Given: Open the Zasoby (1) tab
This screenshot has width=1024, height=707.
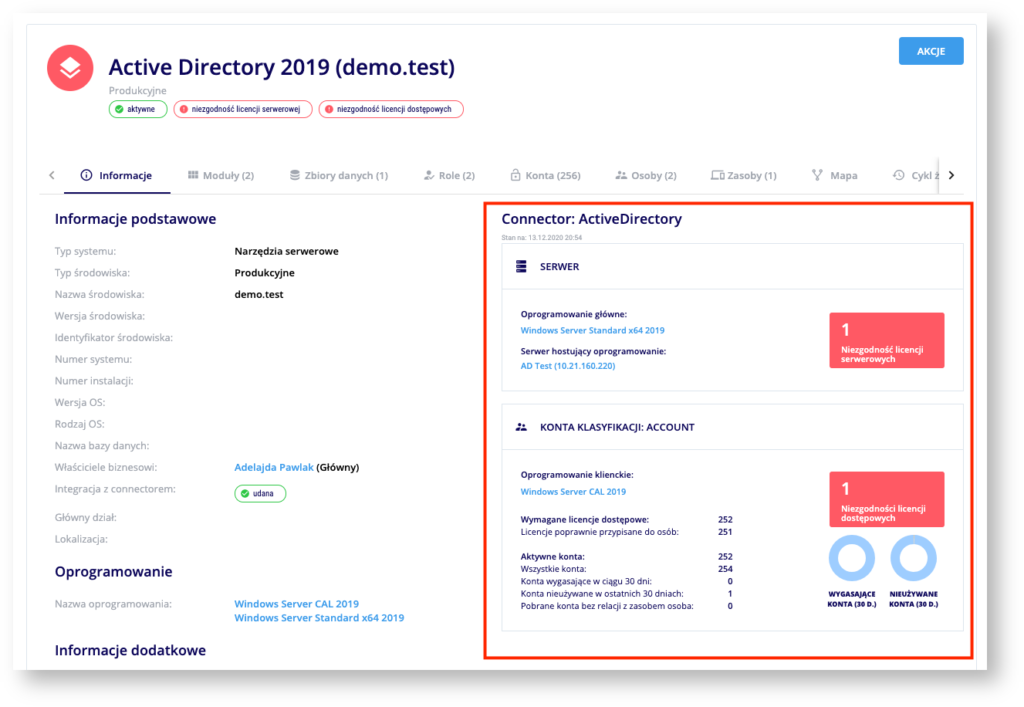Looking at the screenshot, I should [744, 175].
